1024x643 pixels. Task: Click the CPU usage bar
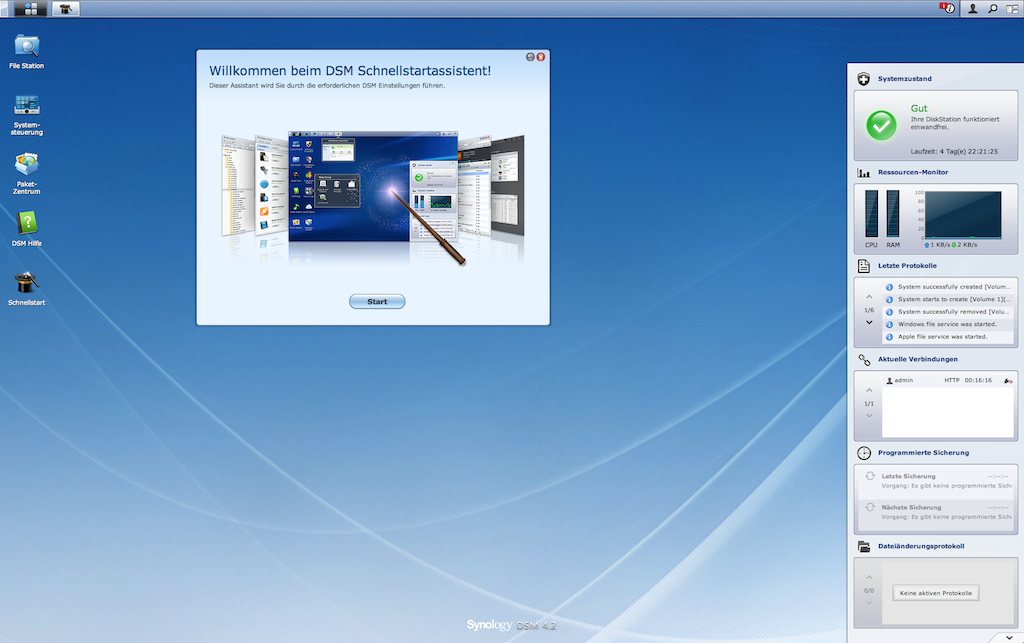point(871,213)
